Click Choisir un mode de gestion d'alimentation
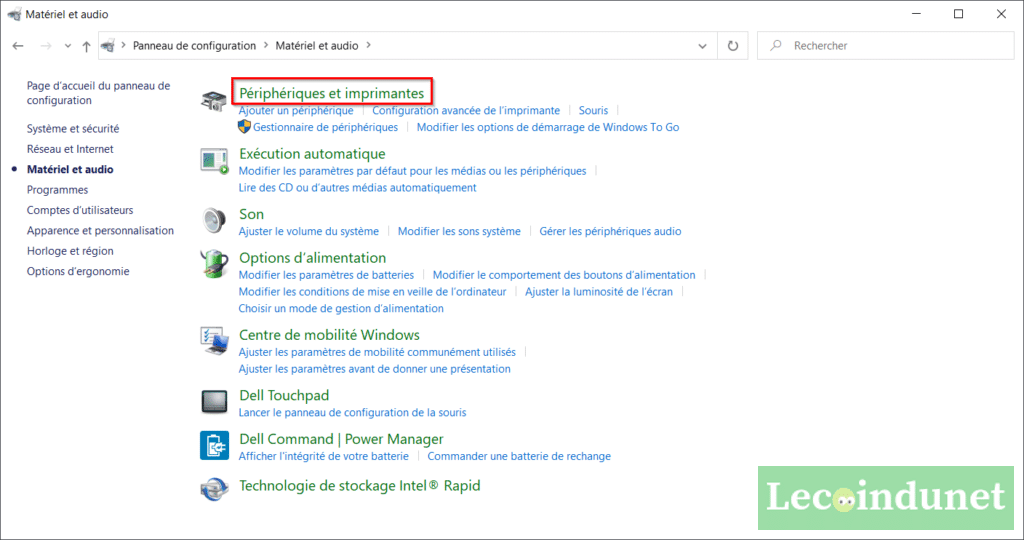This screenshot has width=1024, height=540. [x=341, y=309]
